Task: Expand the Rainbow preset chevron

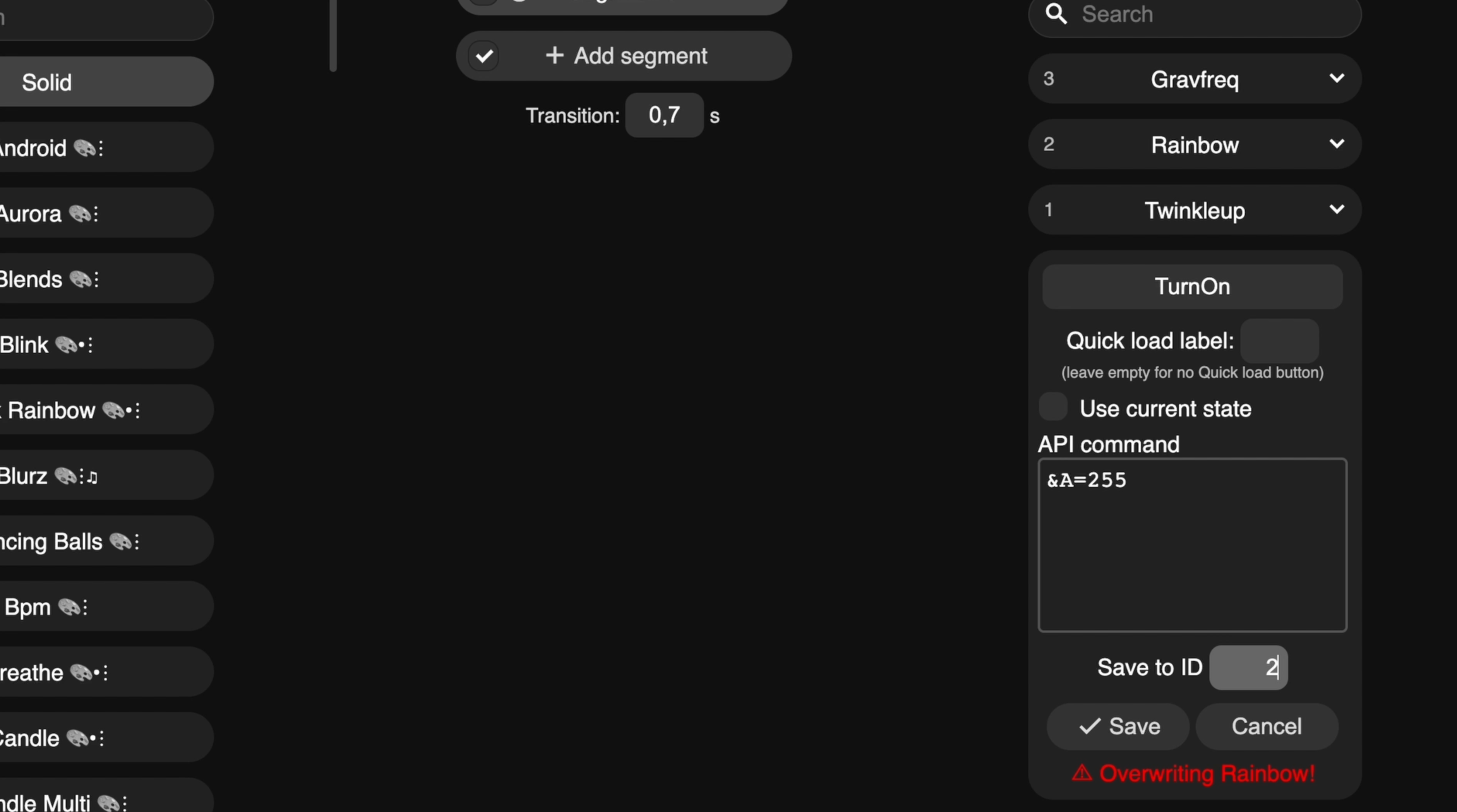Action: pos(1337,144)
